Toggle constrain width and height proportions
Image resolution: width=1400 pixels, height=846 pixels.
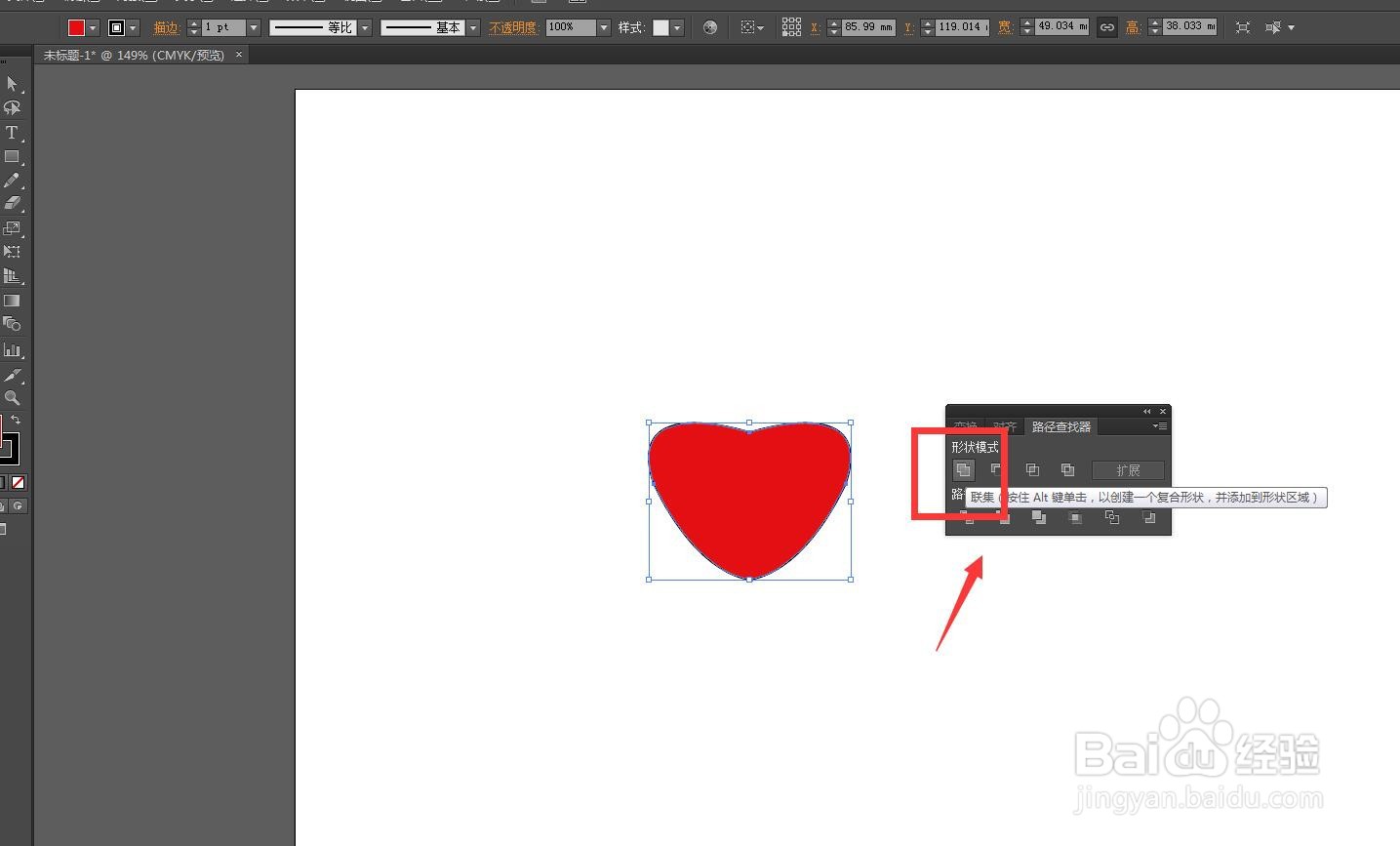pos(1106,27)
